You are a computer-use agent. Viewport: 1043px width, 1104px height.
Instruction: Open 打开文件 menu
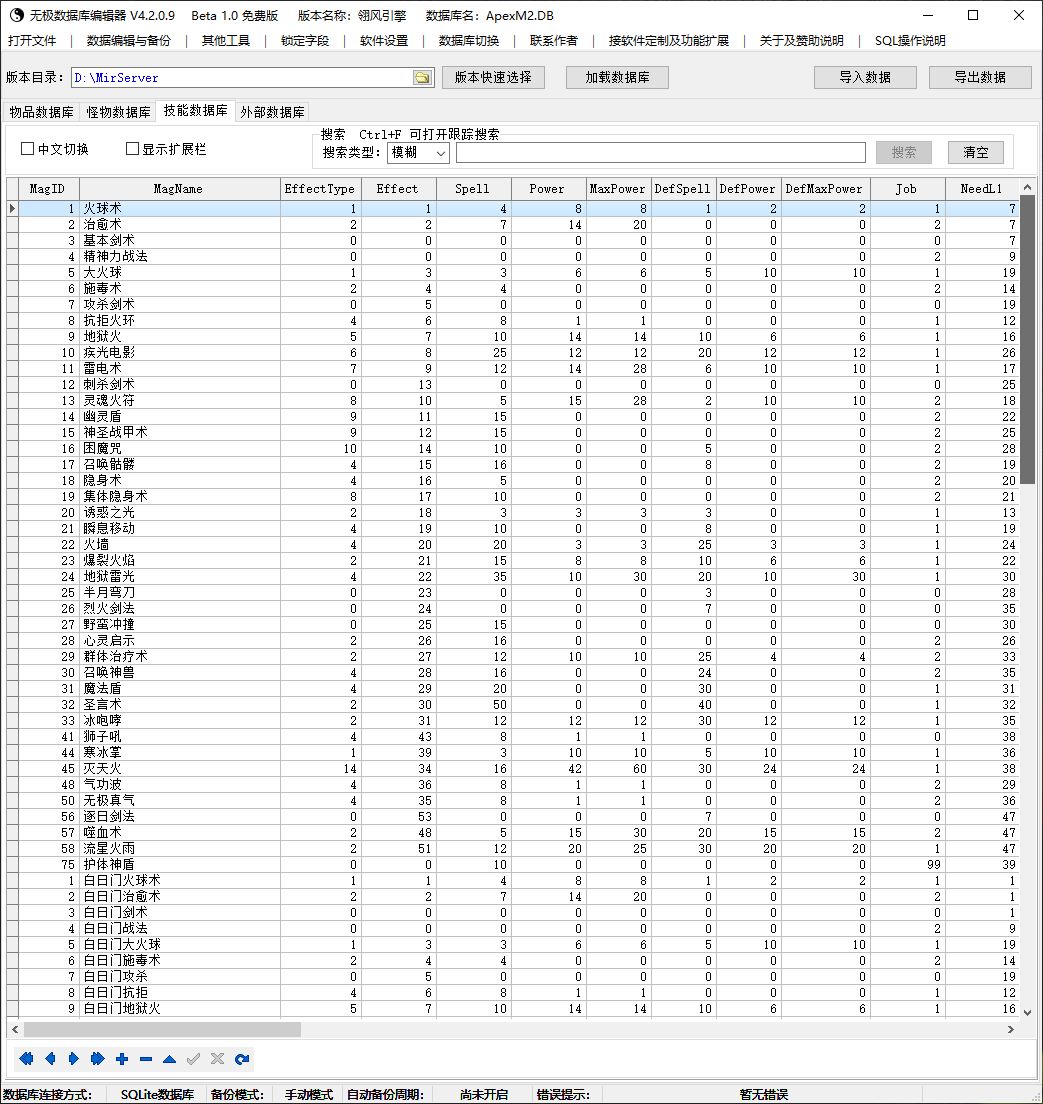tap(32, 41)
